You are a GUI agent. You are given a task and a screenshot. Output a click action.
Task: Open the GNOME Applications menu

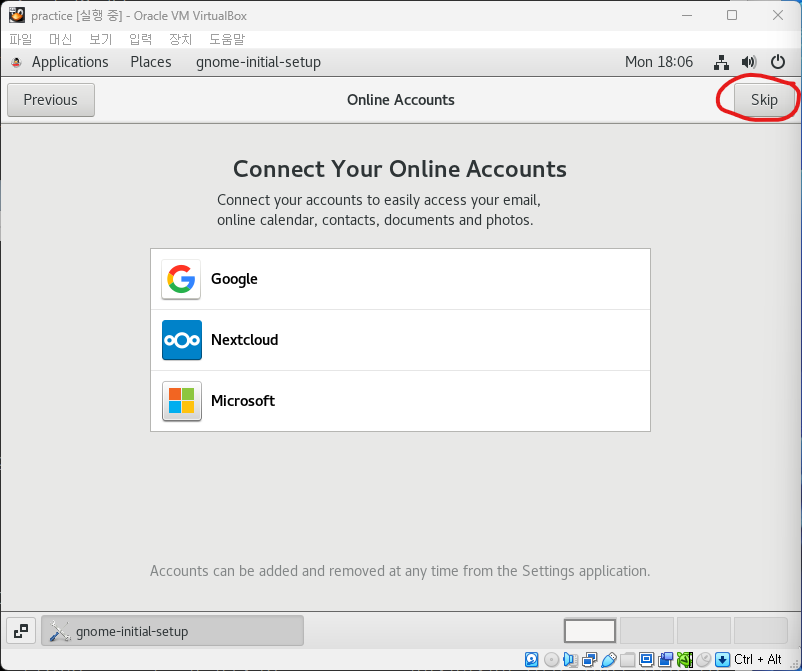pyautogui.click(x=70, y=62)
